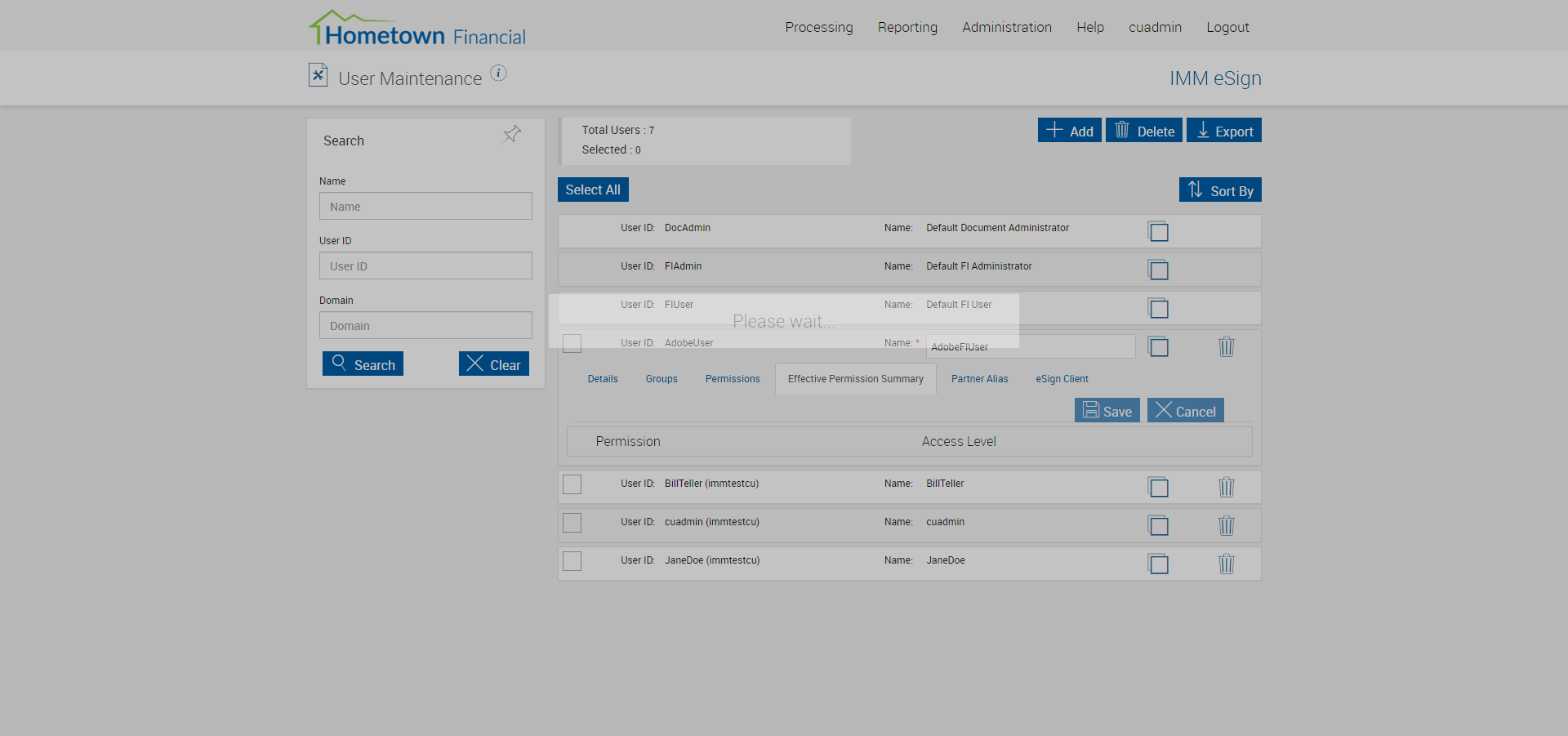Delete the AdobeUser user via trash icon
This screenshot has height=736, width=1568.
tap(1227, 346)
